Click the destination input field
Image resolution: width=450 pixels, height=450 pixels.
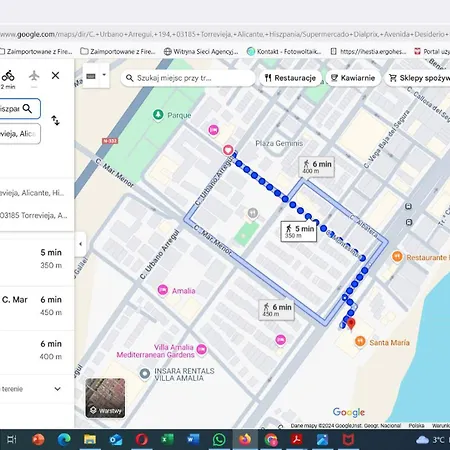coord(20,134)
